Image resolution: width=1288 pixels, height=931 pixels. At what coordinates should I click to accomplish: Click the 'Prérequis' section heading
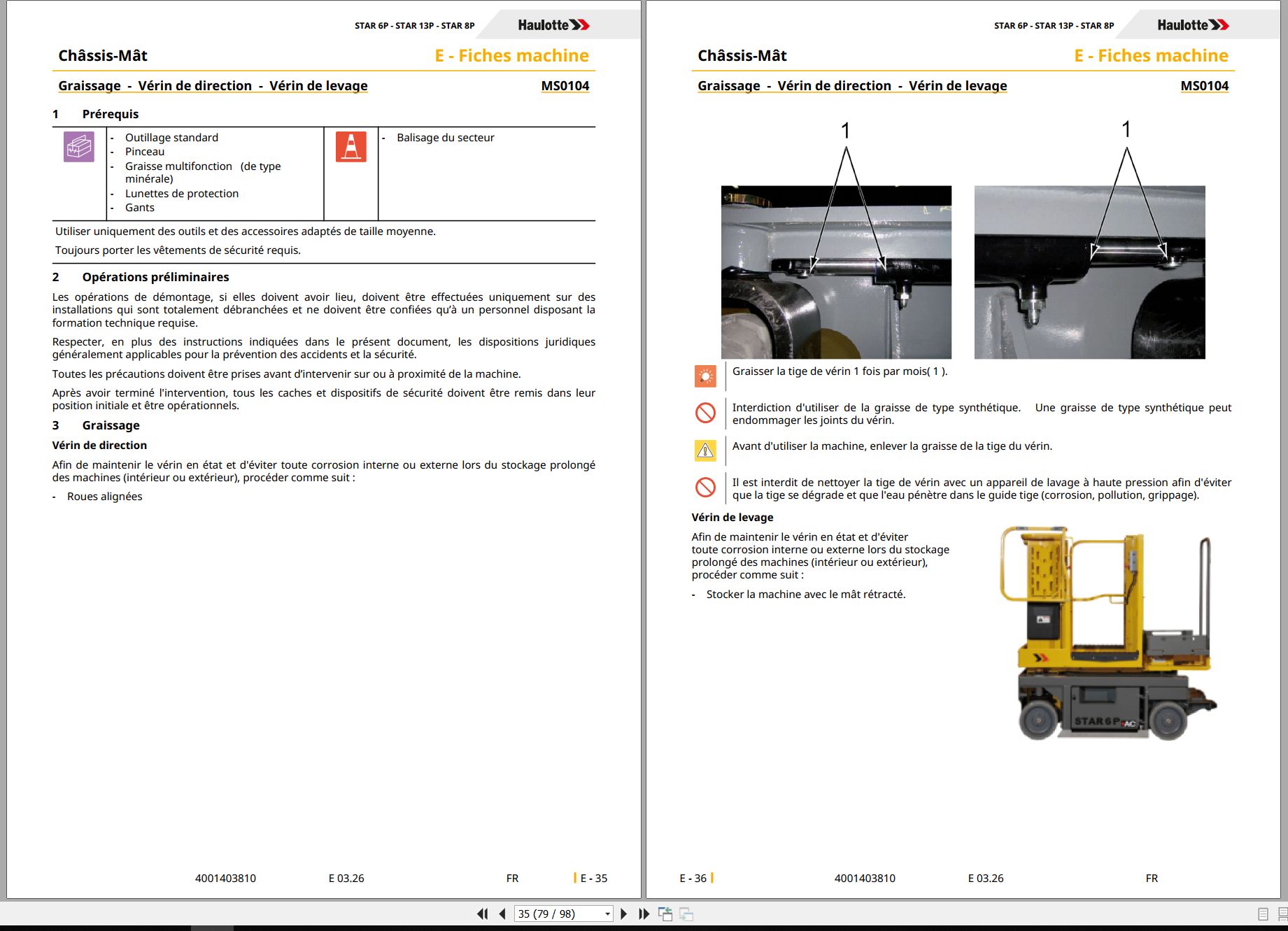[111, 114]
